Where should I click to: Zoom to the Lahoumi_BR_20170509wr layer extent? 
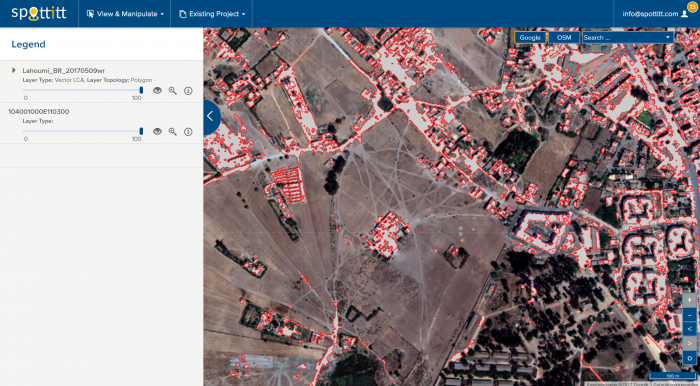point(173,91)
